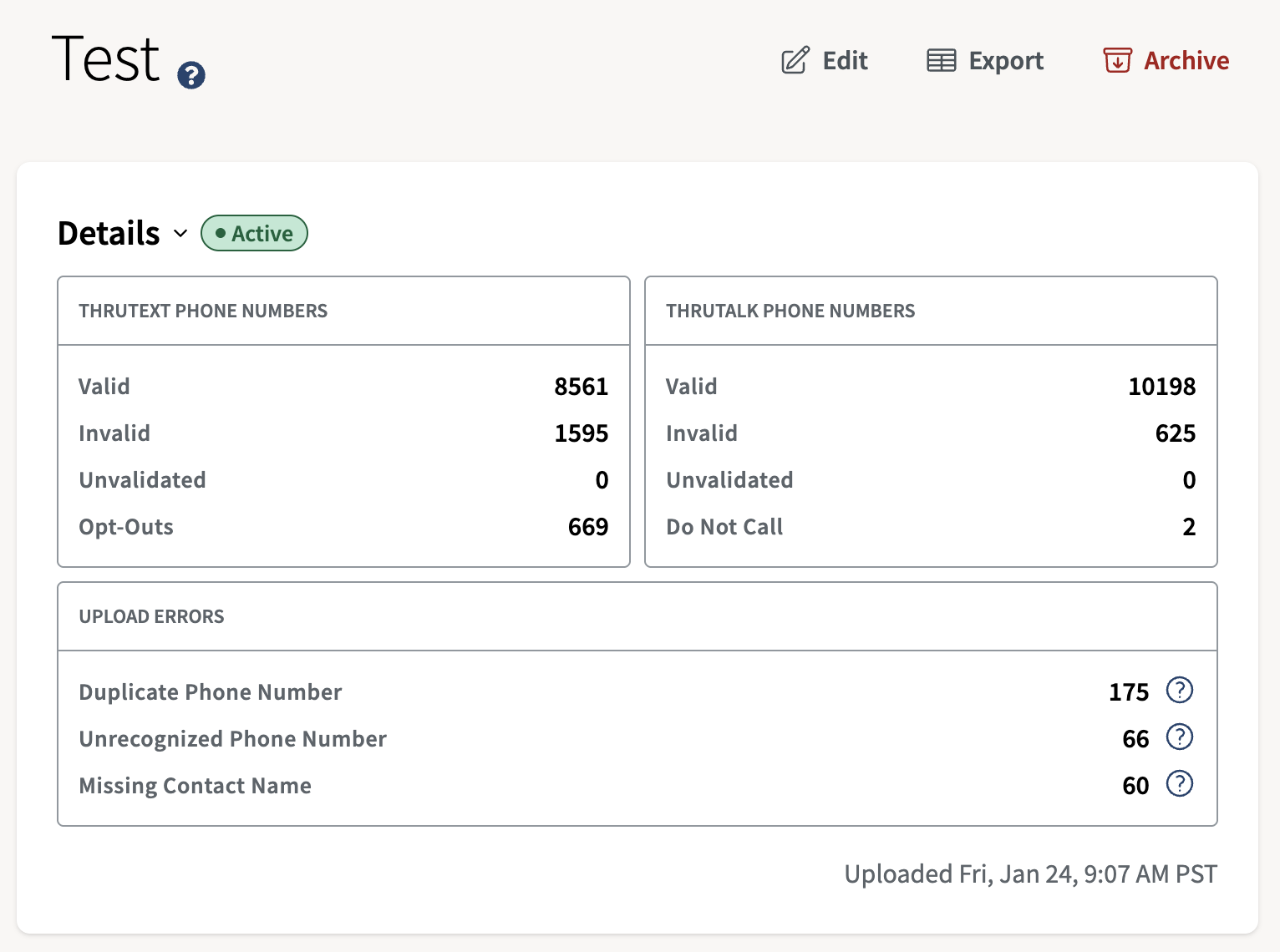Click the Export table icon
1280x952 pixels.
coord(941,61)
